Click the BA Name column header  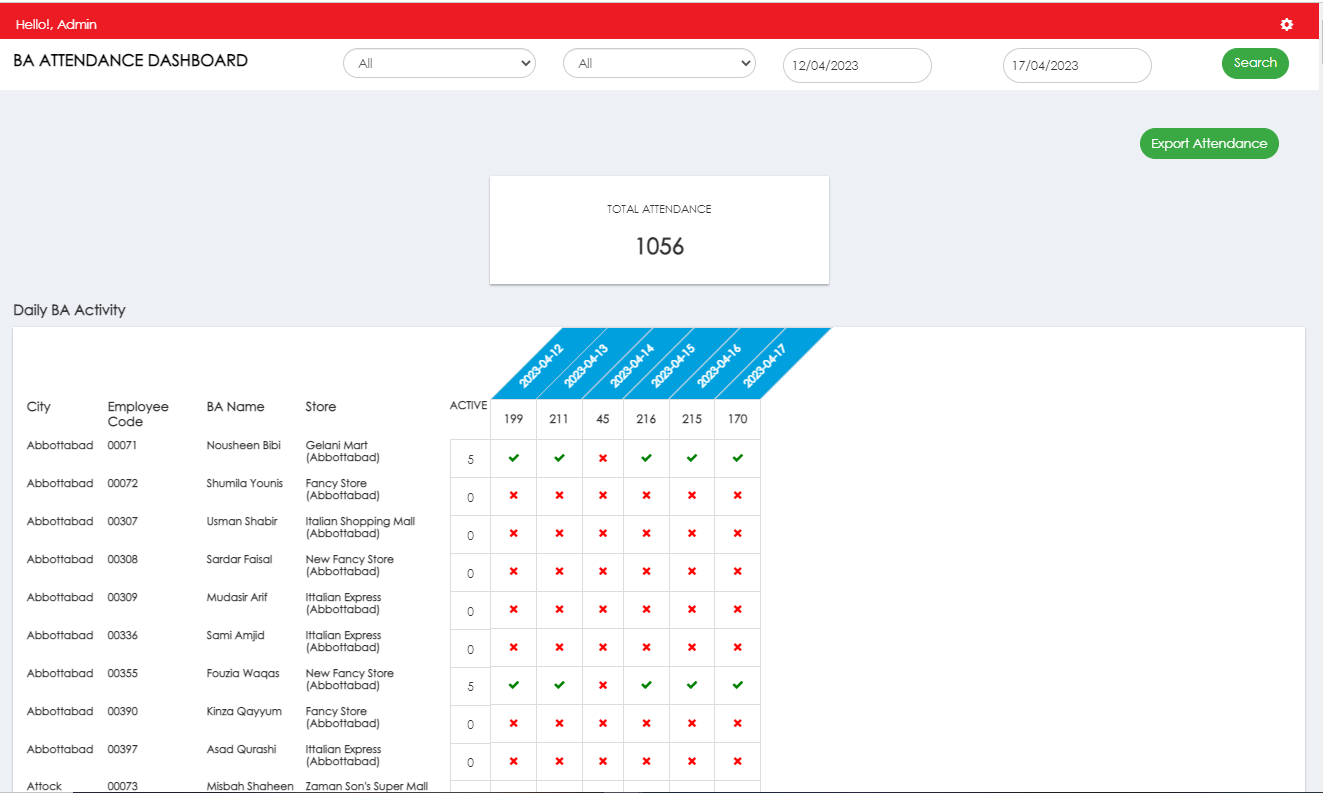pyautogui.click(x=235, y=407)
